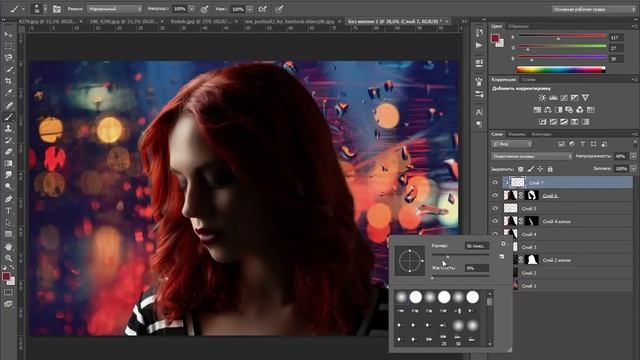640x360 pixels.
Task: Switch to the Стили (Styles) tab
Action: pyautogui.click(x=528, y=80)
